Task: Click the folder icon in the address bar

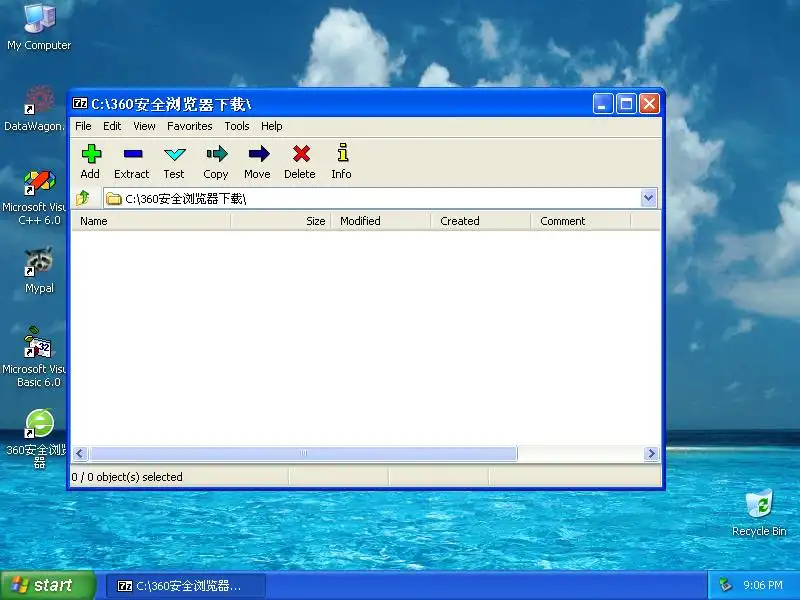Action: [x=114, y=198]
